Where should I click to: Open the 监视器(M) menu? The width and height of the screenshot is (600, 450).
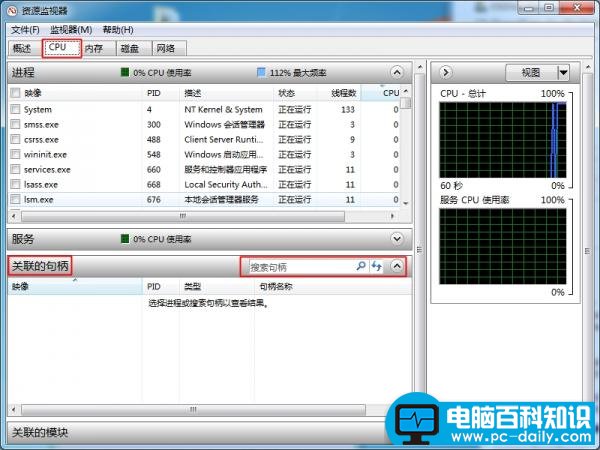click(x=71, y=30)
